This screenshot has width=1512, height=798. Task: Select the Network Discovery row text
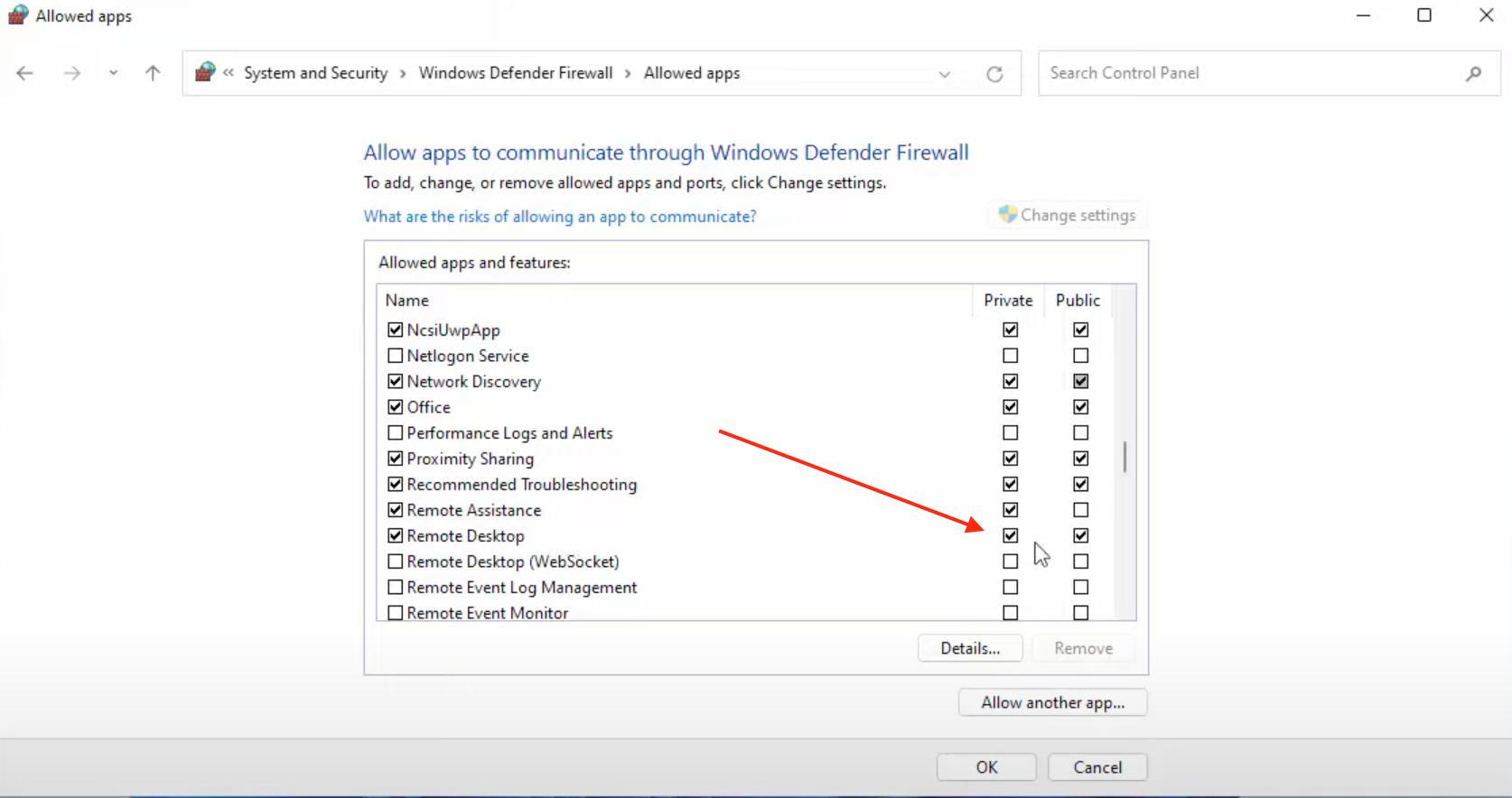(x=474, y=382)
